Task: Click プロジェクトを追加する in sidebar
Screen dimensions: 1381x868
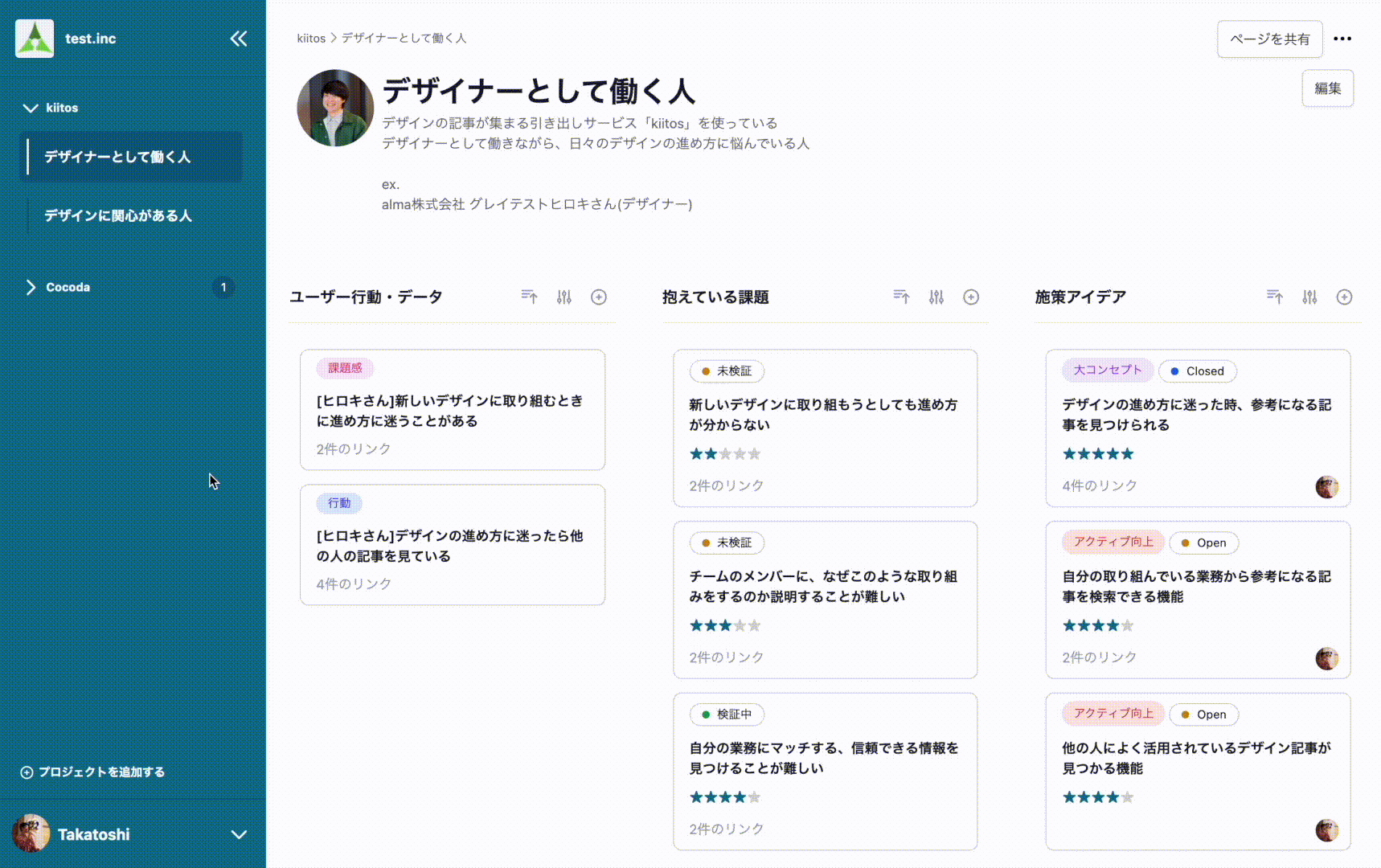Action: coord(94,772)
